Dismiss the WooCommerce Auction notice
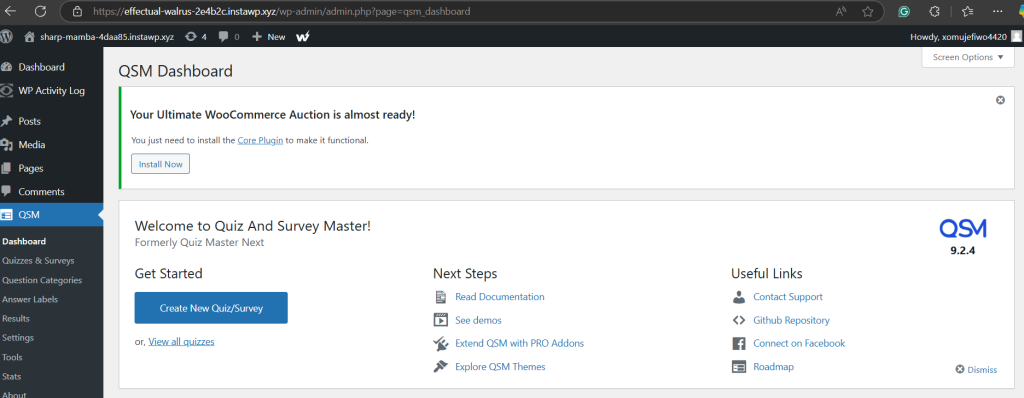1024x398 pixels. (x=1000, y=100)
